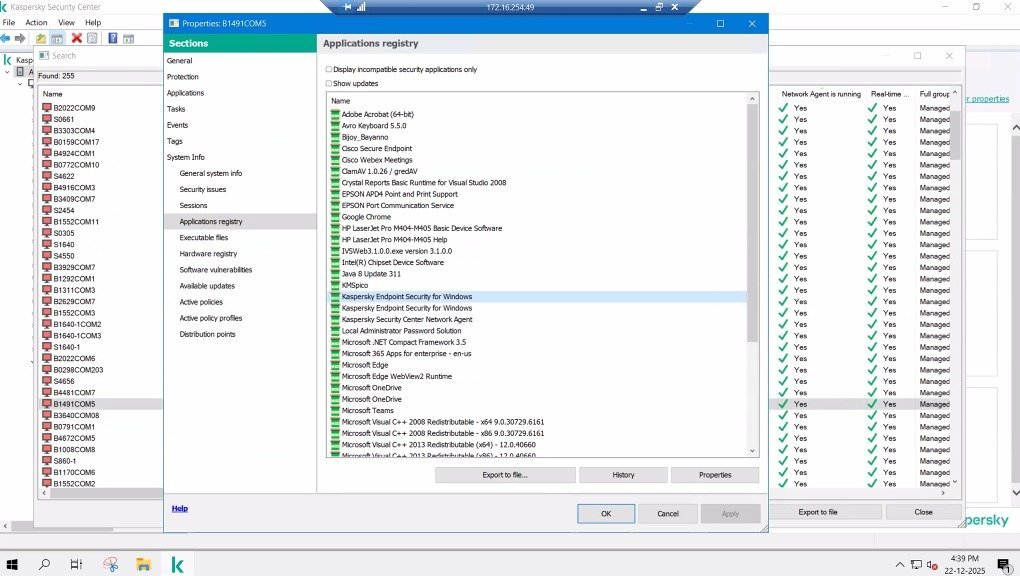The image size is (1020, 576).
Task: Open Executable files subsection
Action: coord(204,238)
